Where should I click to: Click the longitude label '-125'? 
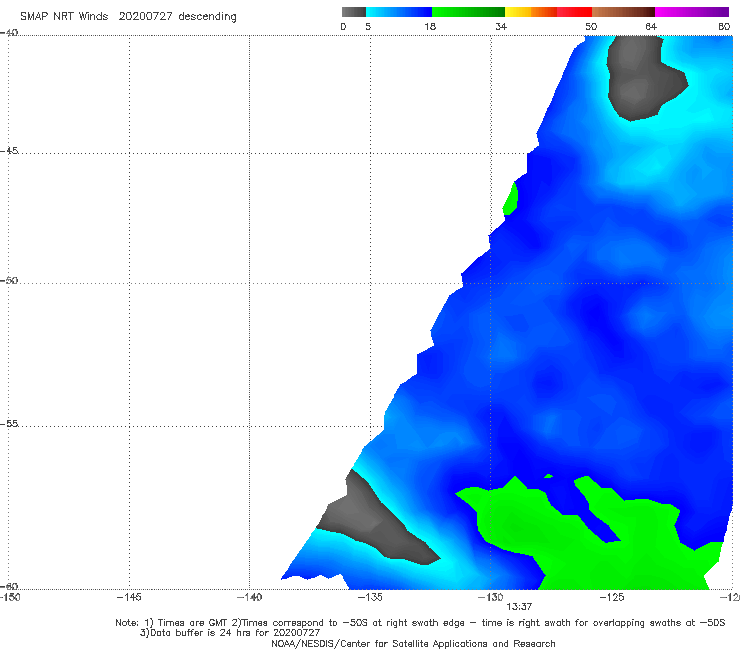(612, 597)
